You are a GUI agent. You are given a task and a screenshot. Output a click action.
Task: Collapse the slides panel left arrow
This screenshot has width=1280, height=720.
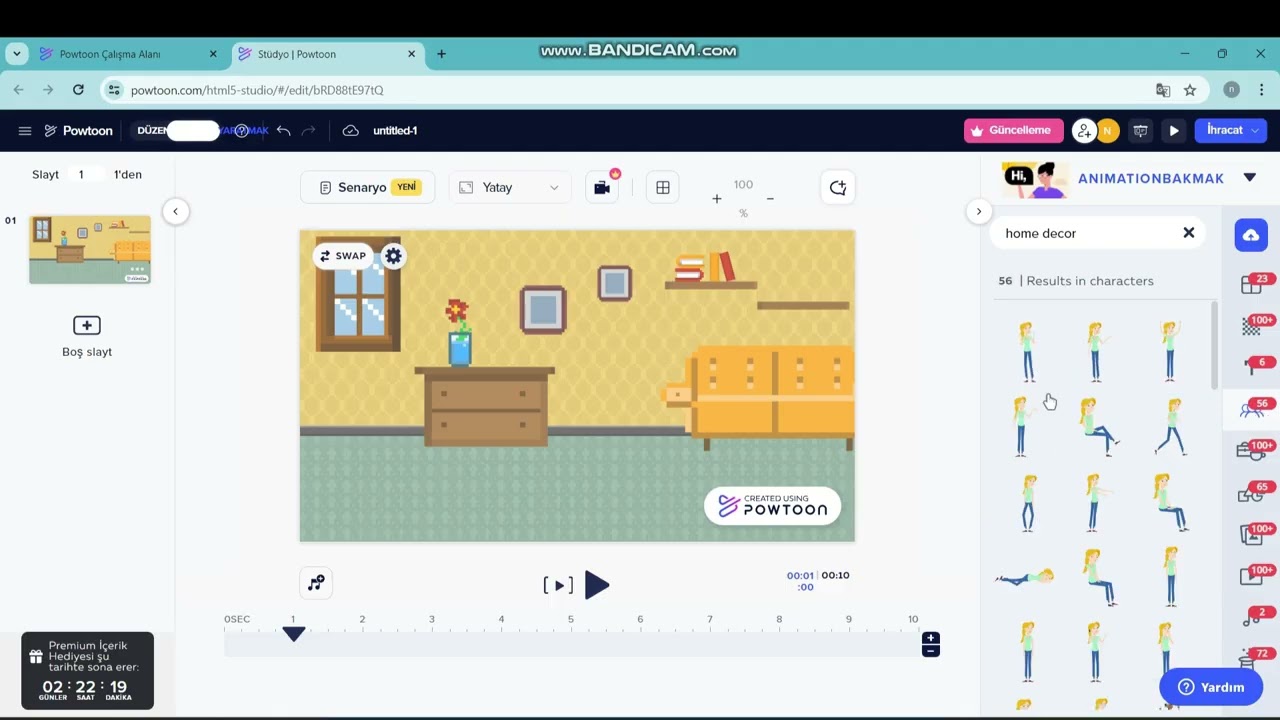point(175,211)
